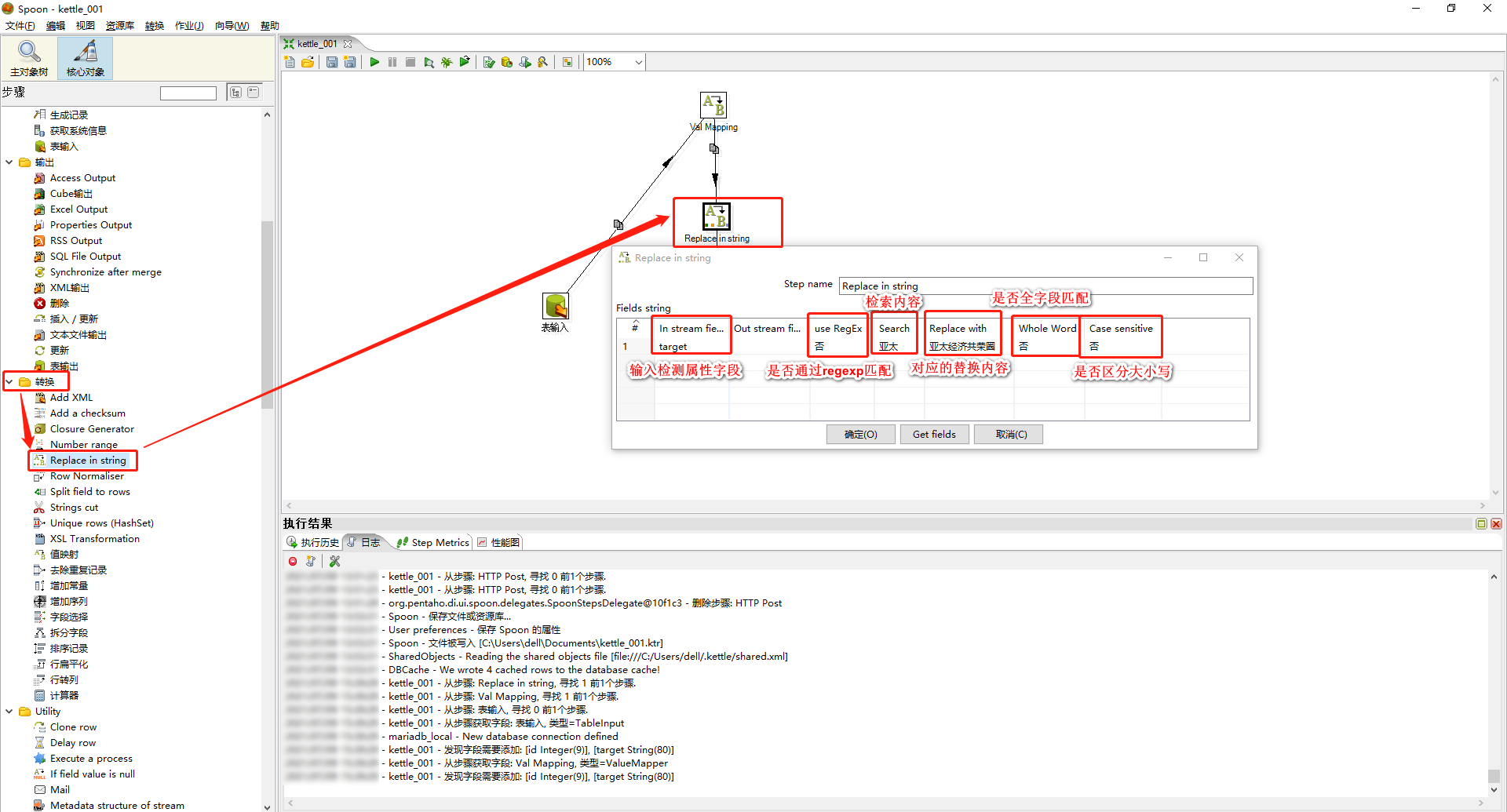Toggle use RegEx value for row 1
1507x812 pixels.
[x=837, y=345]
